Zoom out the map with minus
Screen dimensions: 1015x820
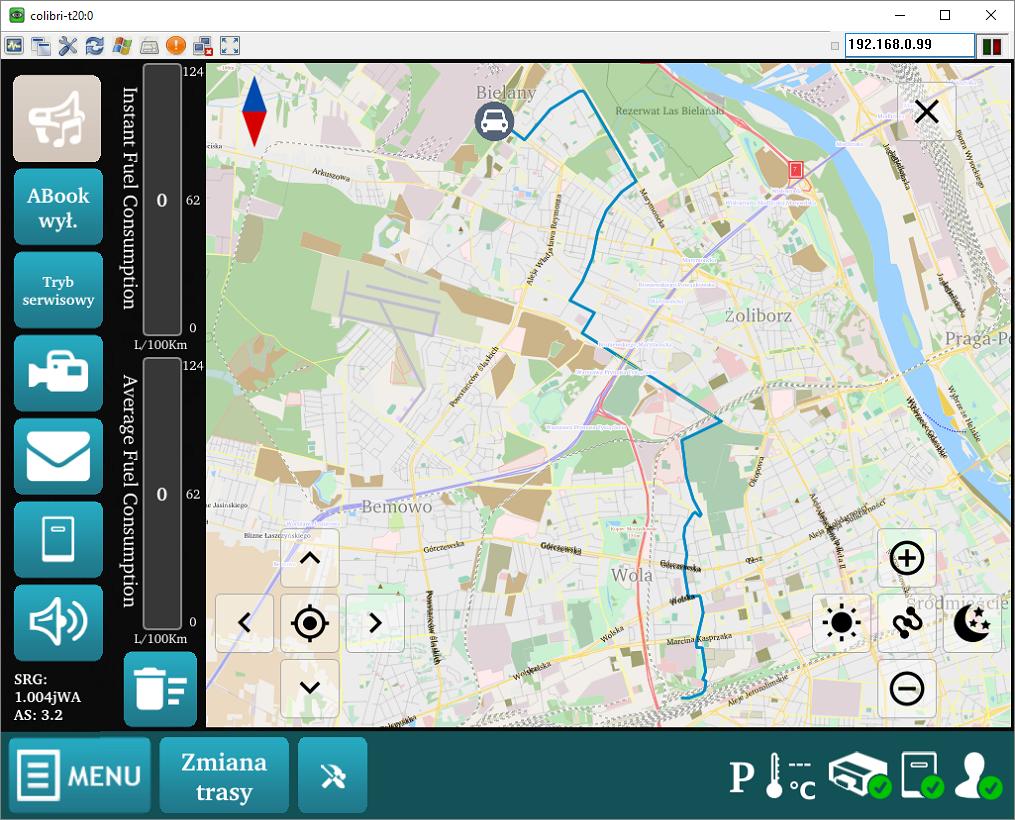(907, 688)
